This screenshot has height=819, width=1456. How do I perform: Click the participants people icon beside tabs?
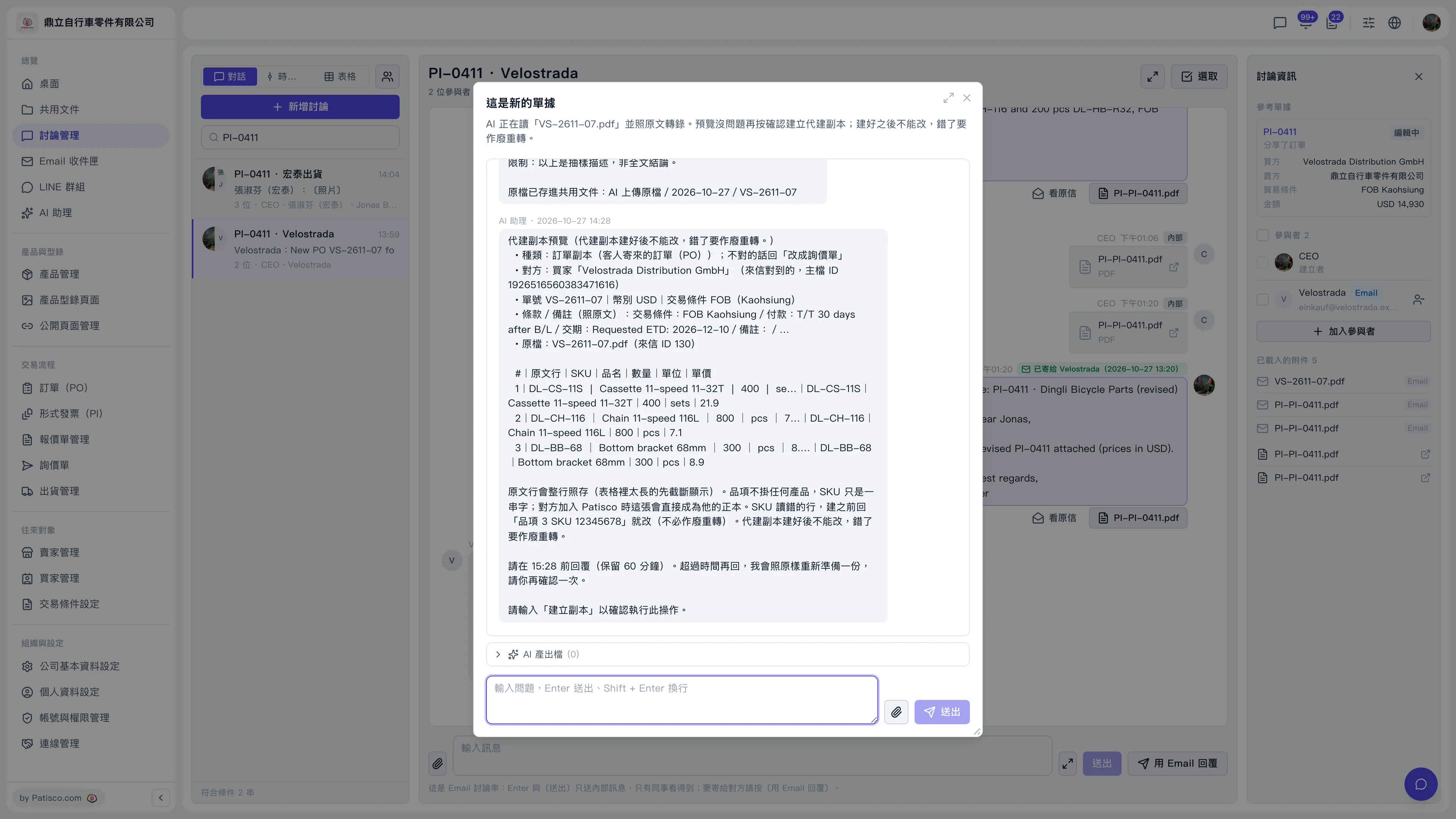click(x=387, y=76)
